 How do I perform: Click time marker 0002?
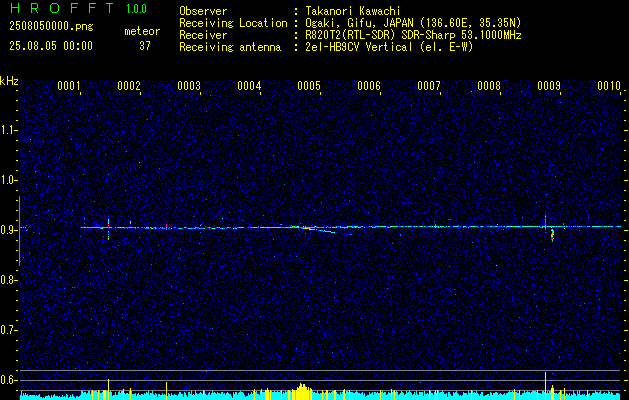(x=129, y=86)
